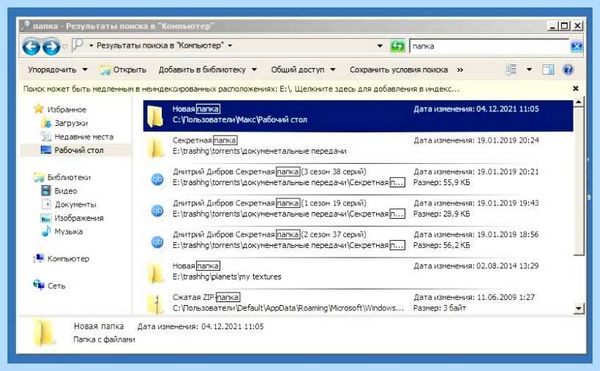Viewport: 600px width, 371px height.
Task: Go forward with the Forward arrow button
Action: coord(51,47)
